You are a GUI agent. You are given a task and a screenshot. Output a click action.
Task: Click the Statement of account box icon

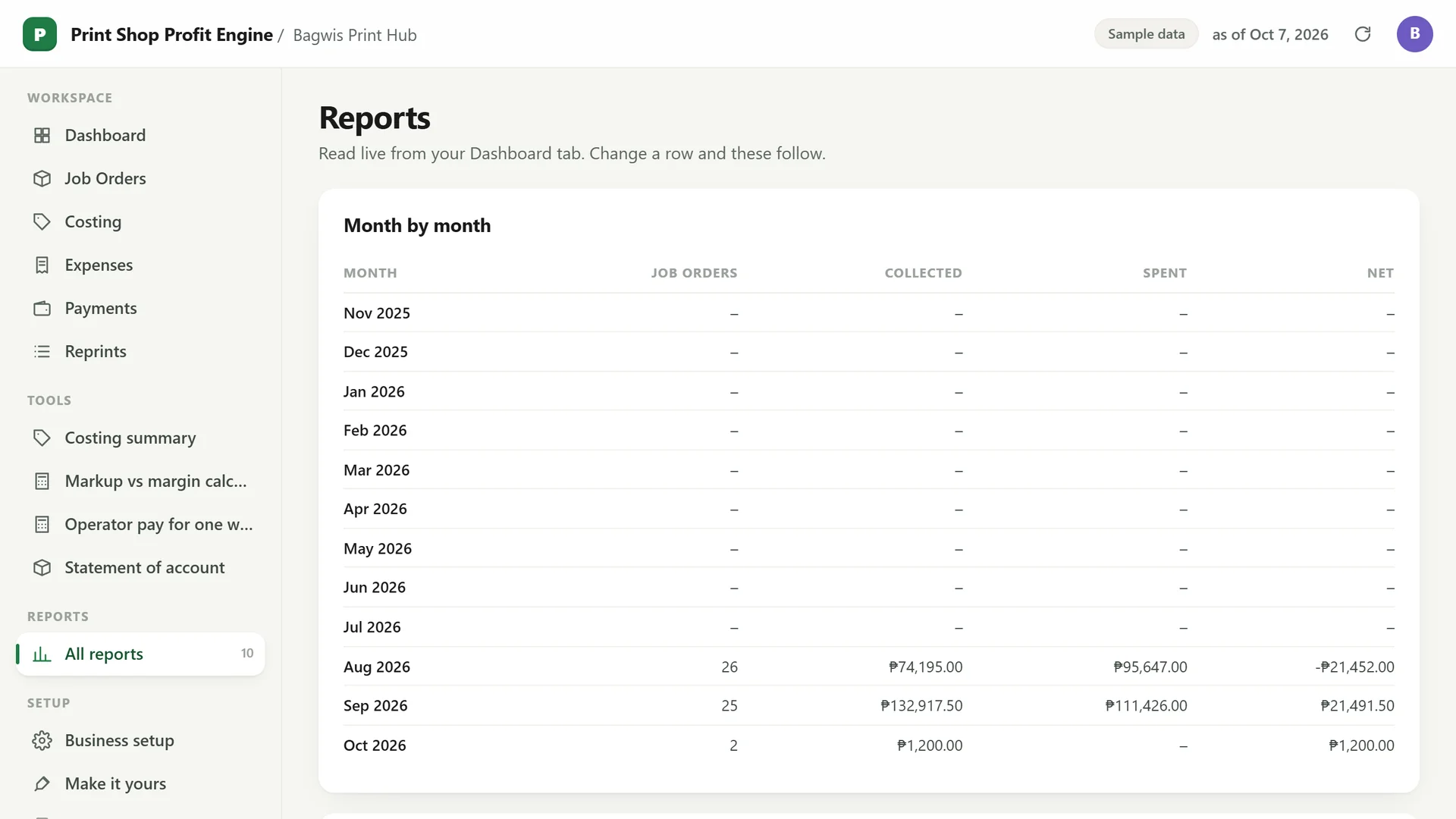pyautogui.click(x=42, y=567)
